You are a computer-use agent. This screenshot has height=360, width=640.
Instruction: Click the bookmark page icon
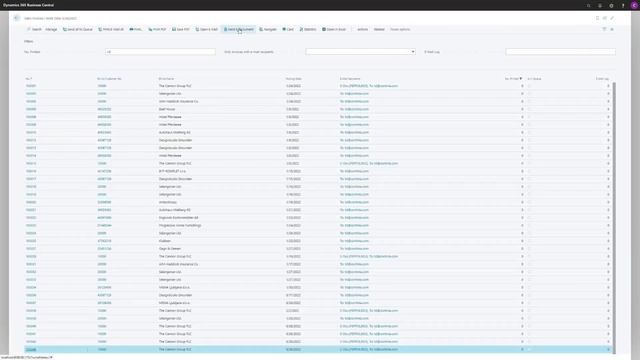coord(597,18)
